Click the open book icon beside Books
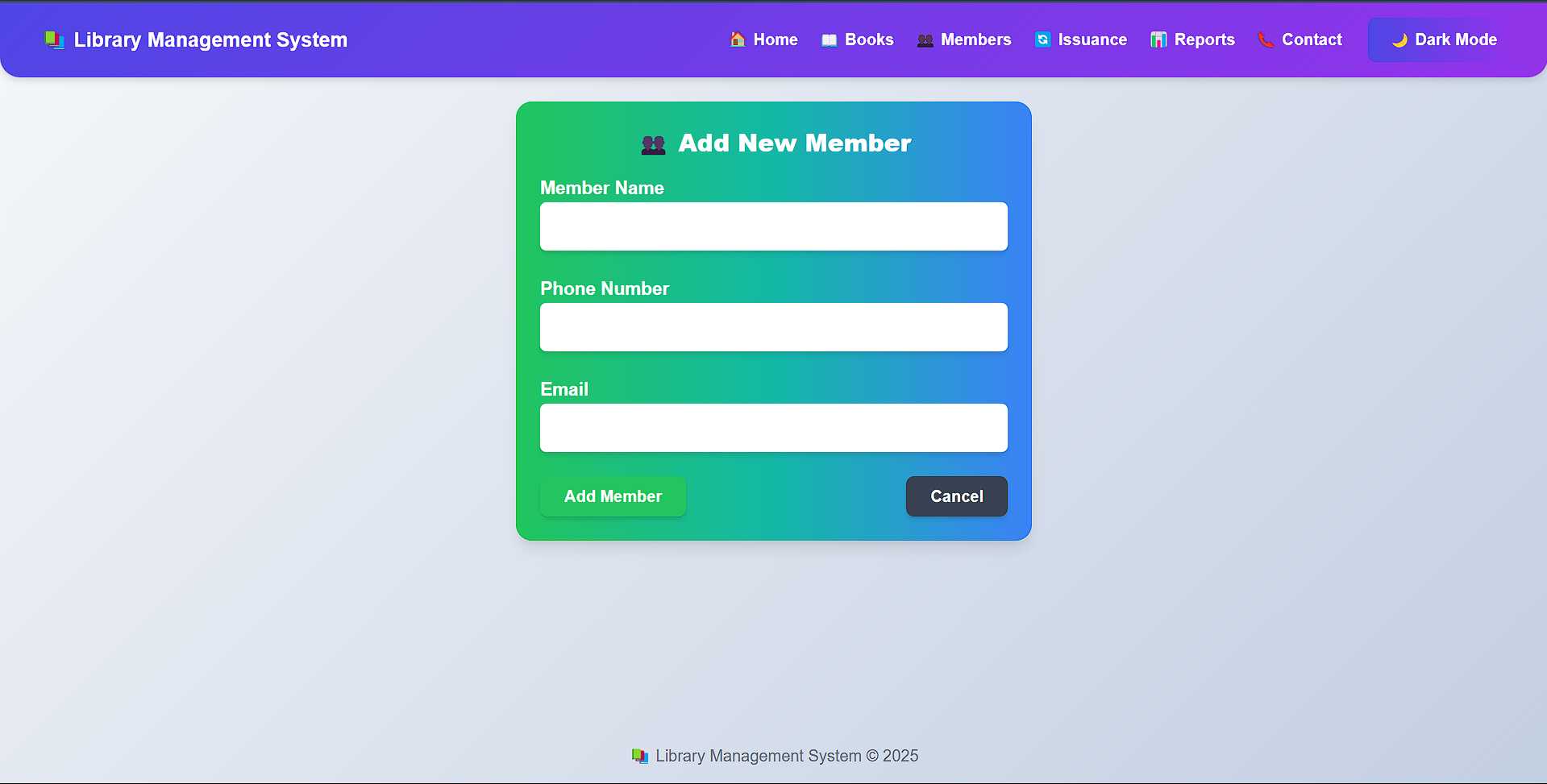This screenshot has width=1547, height=784. pyautogui.click(x=829, y=40)
